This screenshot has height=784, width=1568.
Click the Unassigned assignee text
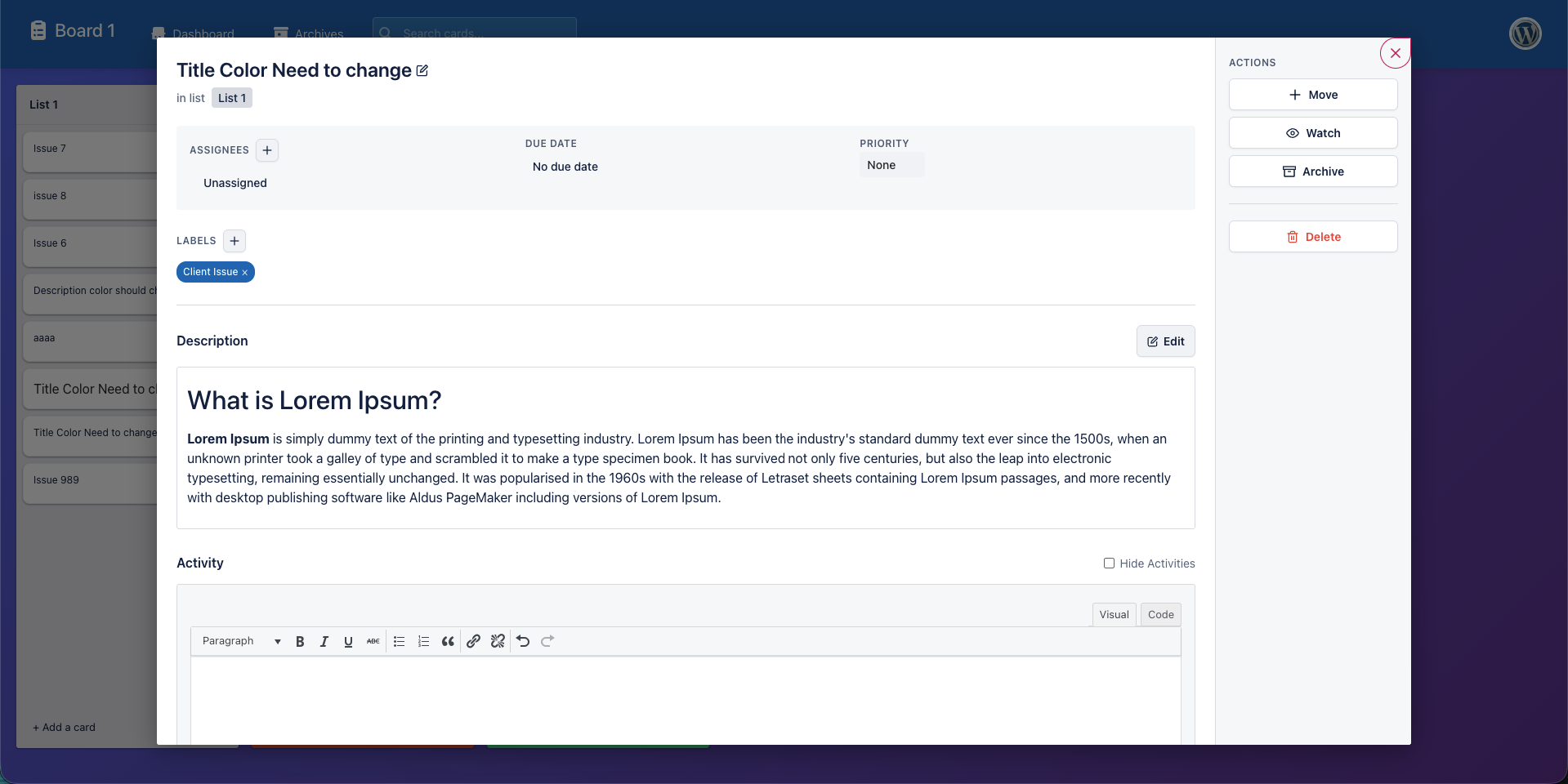(235, 183)
